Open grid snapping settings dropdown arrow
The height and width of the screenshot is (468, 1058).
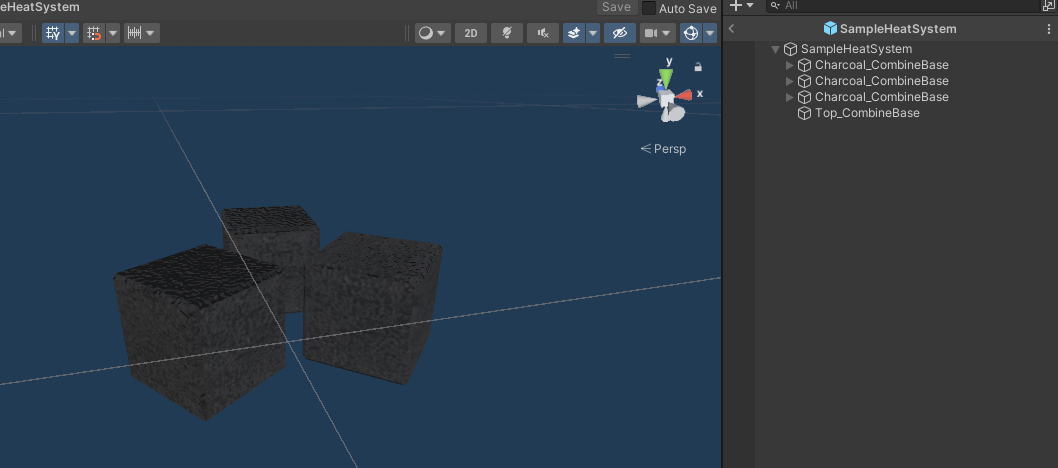pos(113,33)
